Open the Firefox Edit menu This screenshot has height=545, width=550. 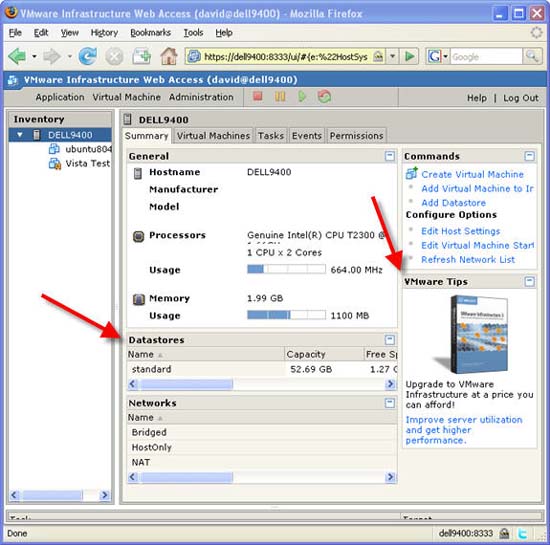pos(41,33)
